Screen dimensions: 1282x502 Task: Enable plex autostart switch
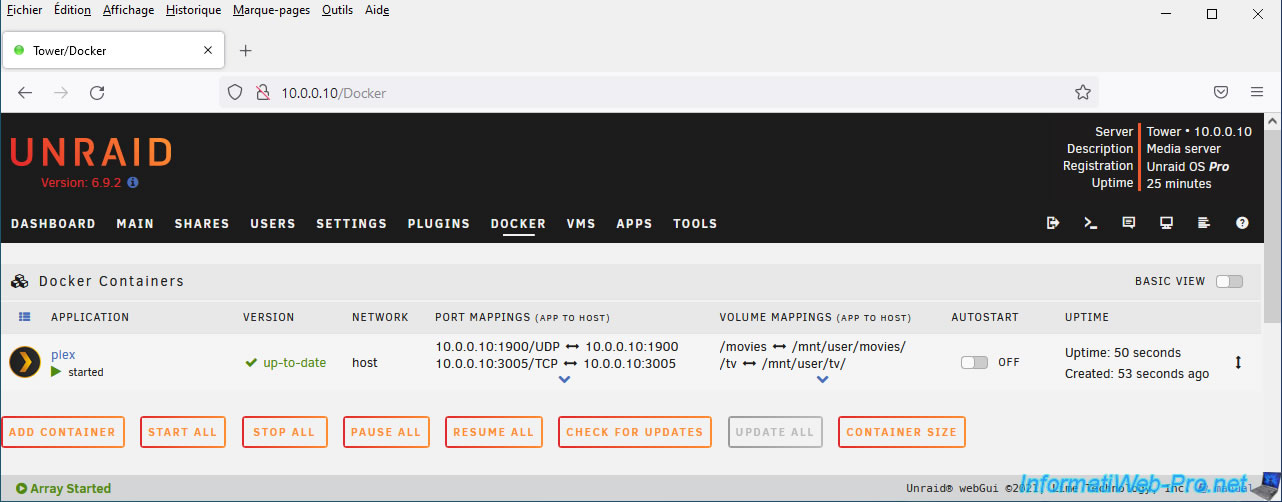[x=974, y=362]
